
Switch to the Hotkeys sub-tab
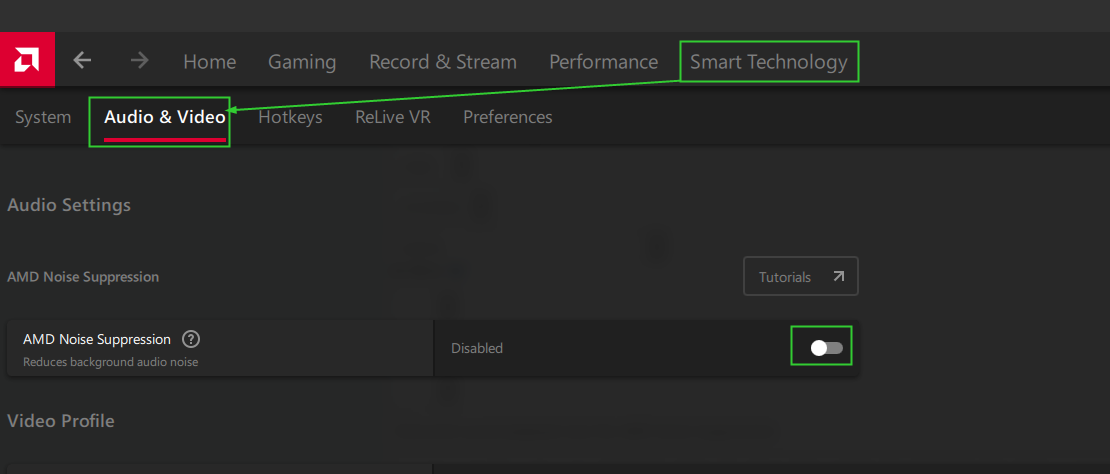[290, 117]
